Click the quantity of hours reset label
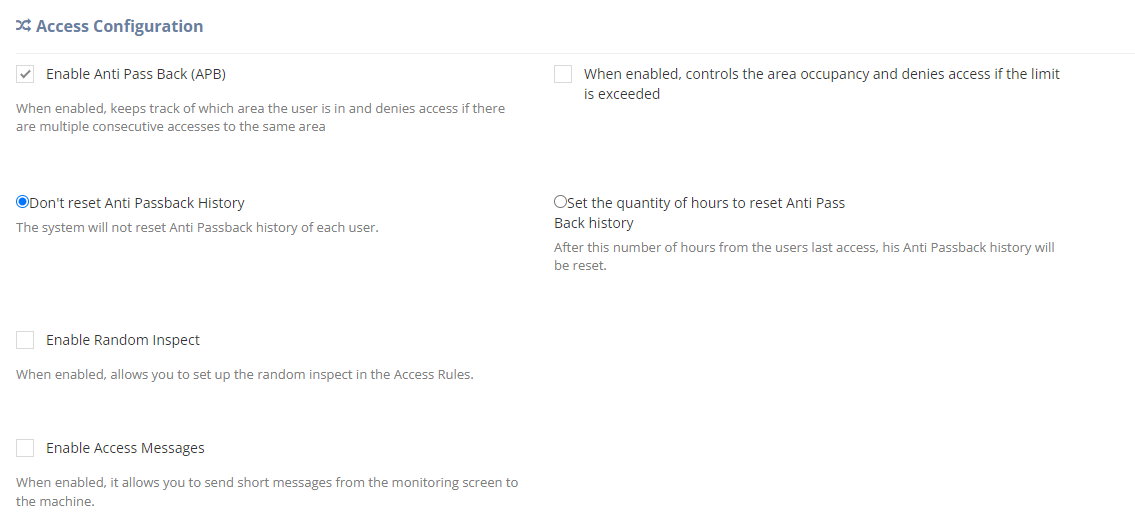The image size is (1135, 519). 700,213
